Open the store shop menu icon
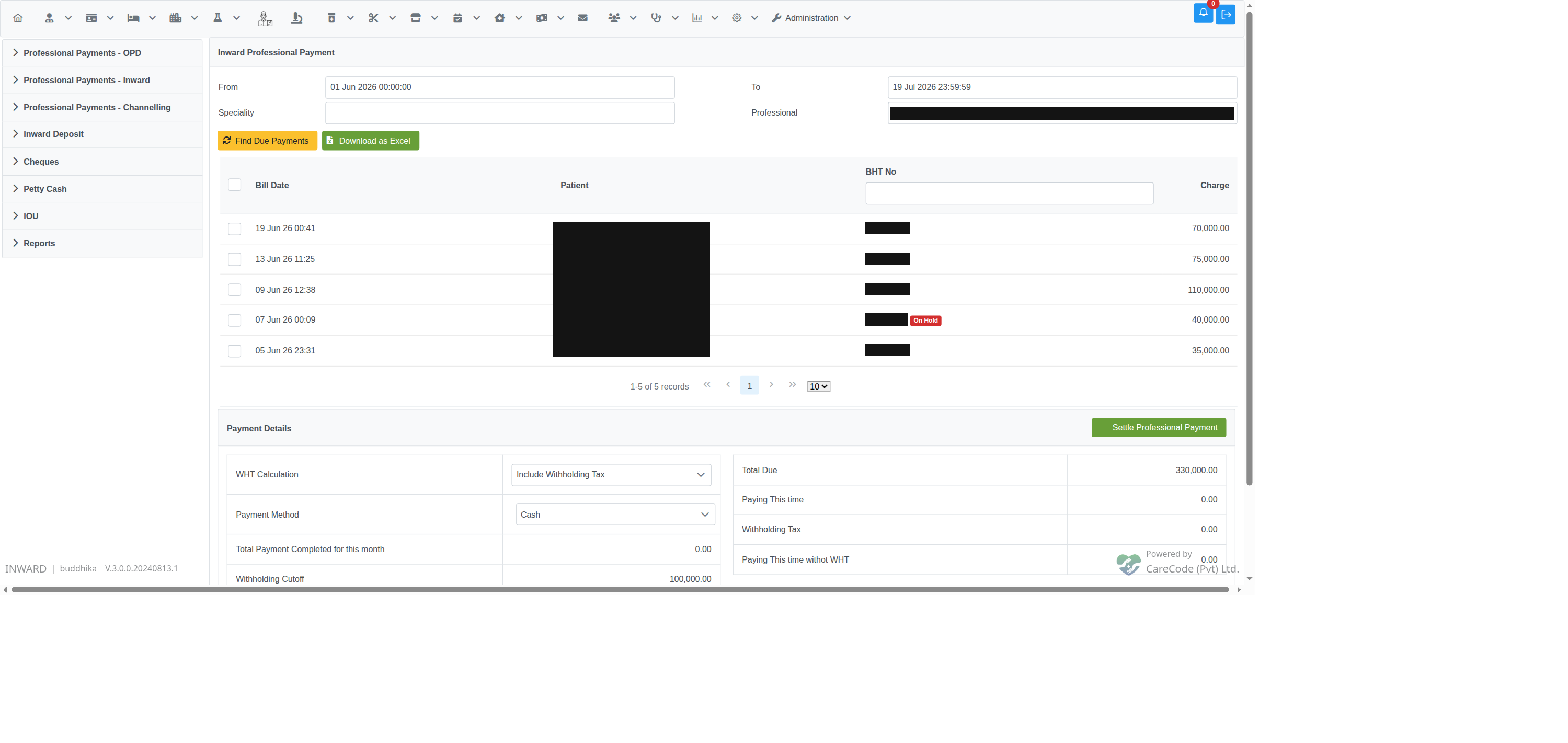This screenshot has width=1568, height=743. 415,18
